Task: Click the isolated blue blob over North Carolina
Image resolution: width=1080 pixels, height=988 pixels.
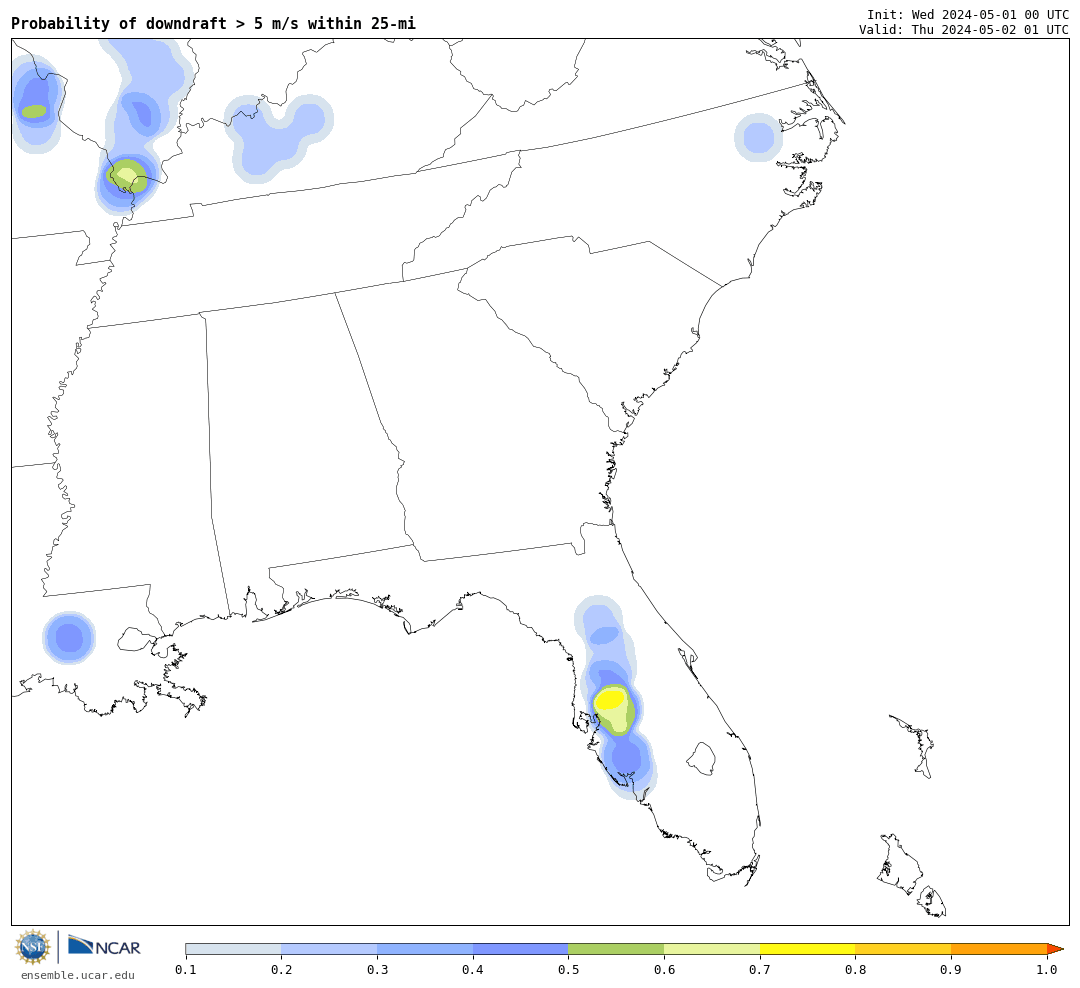Action: [758, 138]
